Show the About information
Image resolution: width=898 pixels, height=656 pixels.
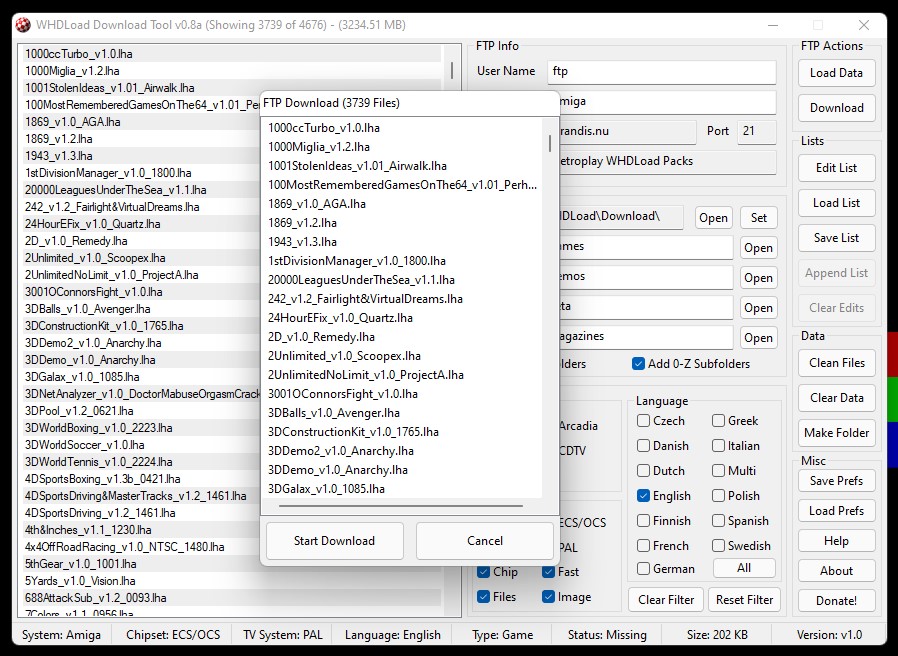836,571
